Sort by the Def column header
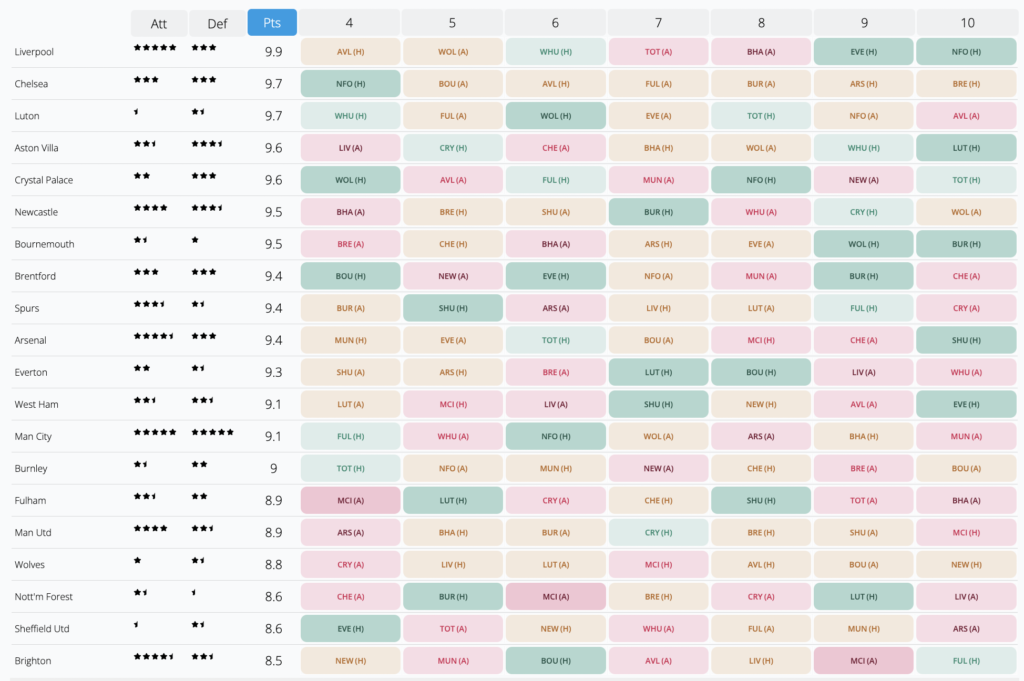1024x681 pixels. click(x=216, y=22)
